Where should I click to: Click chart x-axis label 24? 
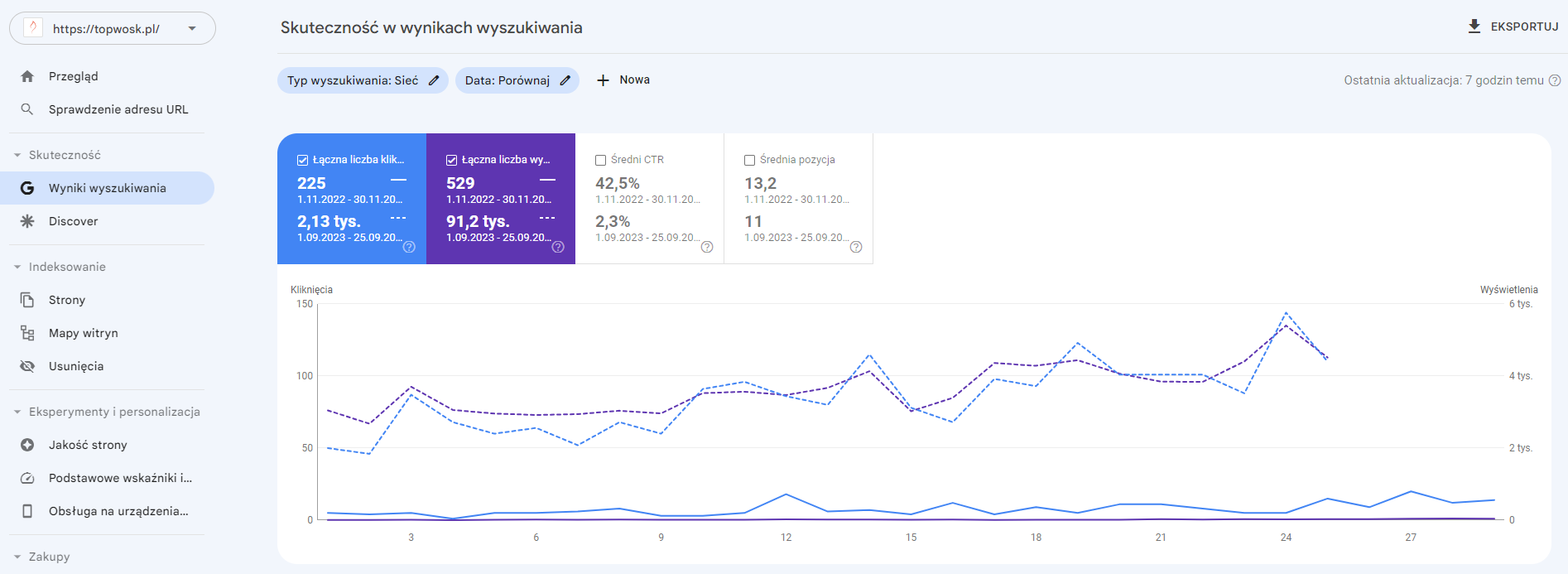(1286, 538)
